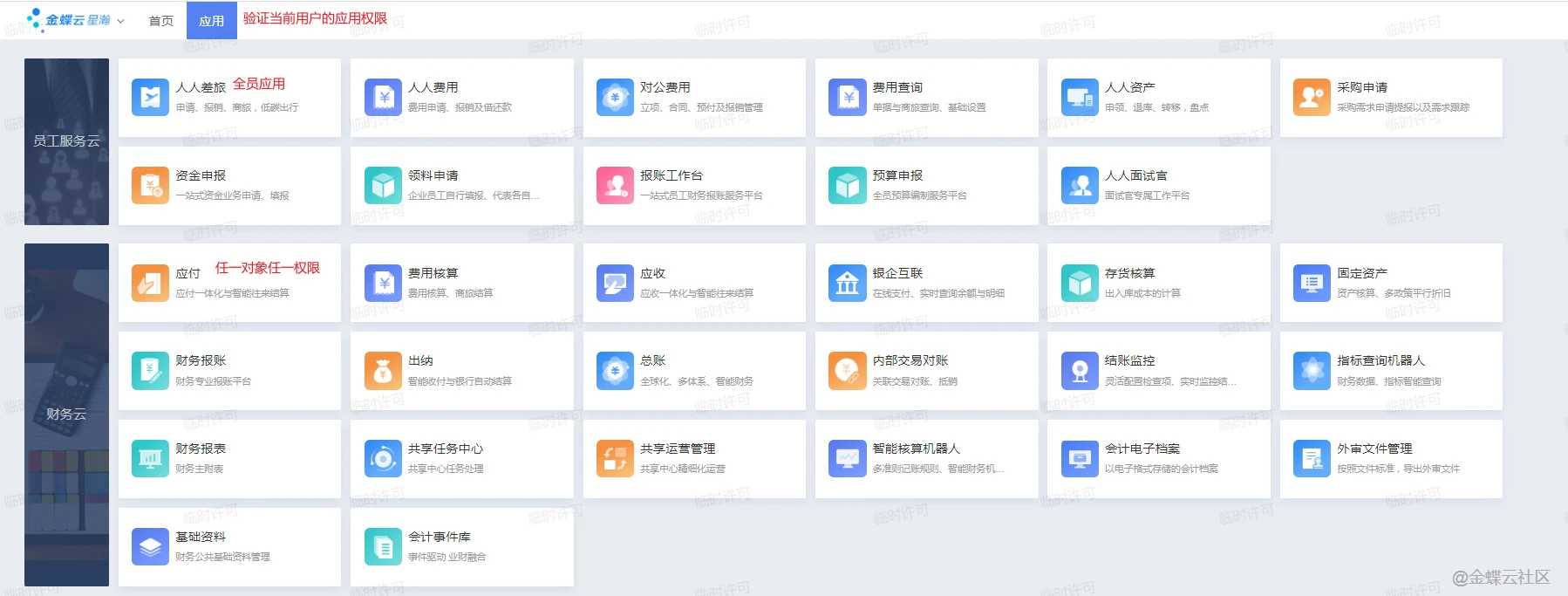Open the 共享任务中心 icon
The width and height of the screenshot is (1568, 596).
(x=383, y=459)
